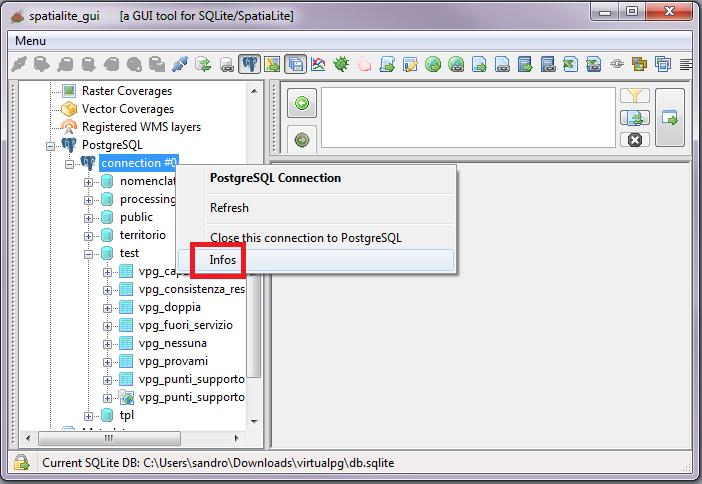Click the blue plug disconnect icon in toolbar

[x=180, y=64]
